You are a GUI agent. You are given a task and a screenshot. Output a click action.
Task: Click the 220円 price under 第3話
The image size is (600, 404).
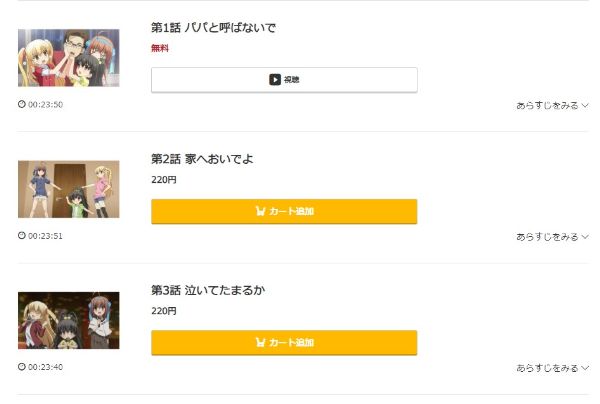point(164,311)
